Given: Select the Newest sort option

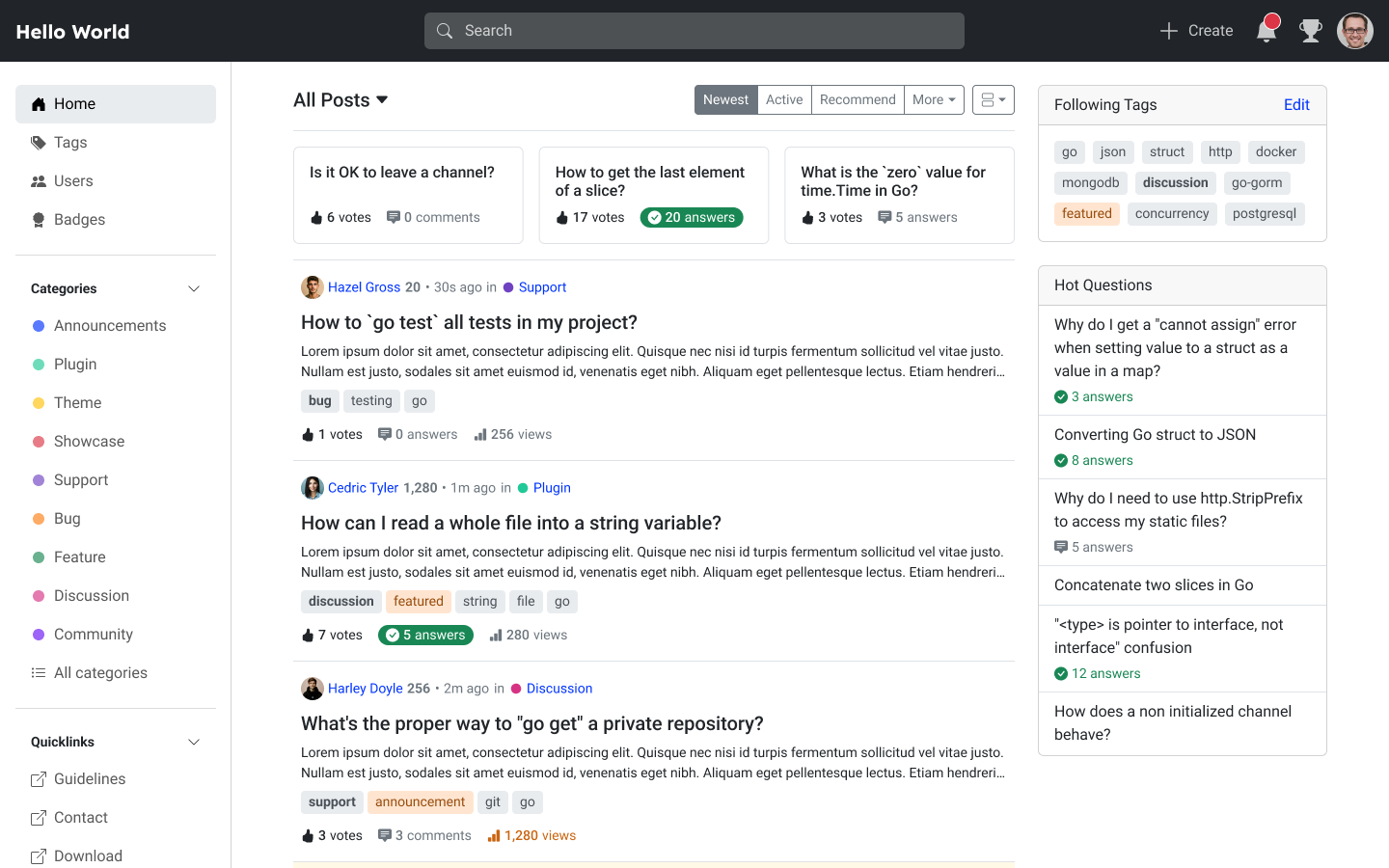Looking at the screenshot, I should (x=725, y=99).
